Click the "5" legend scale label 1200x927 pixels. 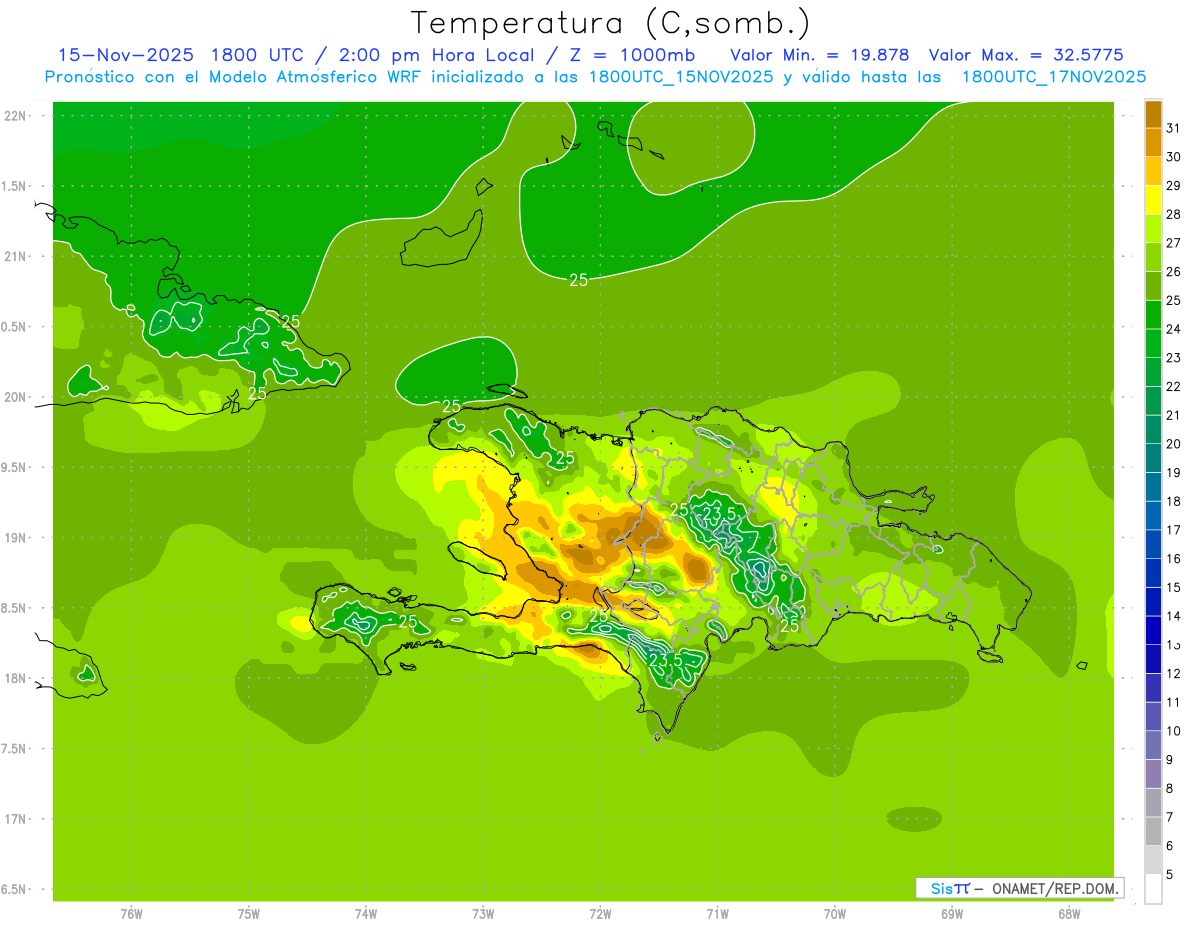(1170, 875)
